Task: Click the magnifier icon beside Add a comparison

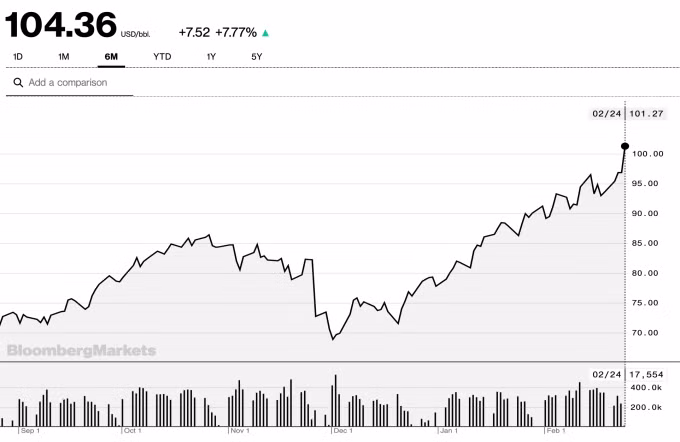Action: coord(18,83)
